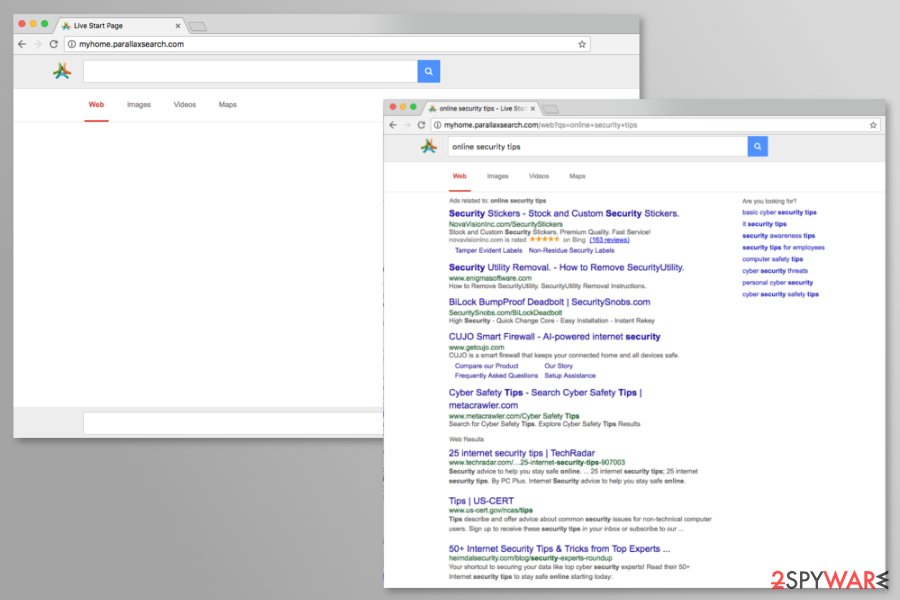
Task: Click related search 'cyber security threats'
Action: (775, 271)
